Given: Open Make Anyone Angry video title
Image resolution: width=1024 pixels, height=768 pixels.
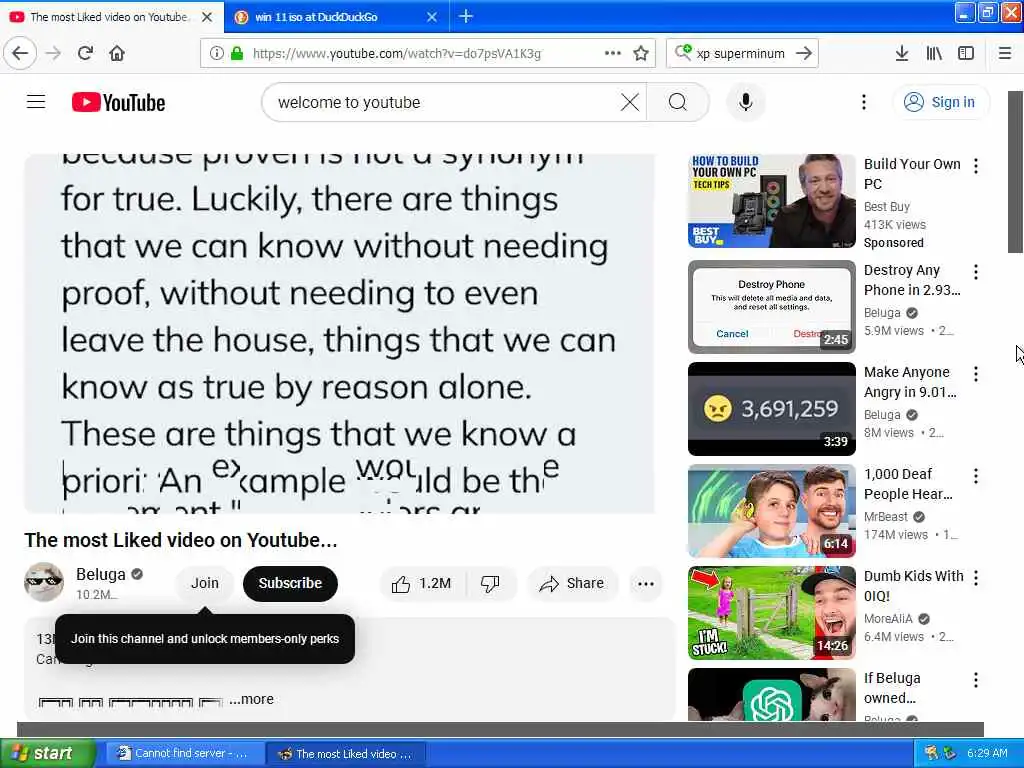Looking at the screenshot, I should click(910, 382).
